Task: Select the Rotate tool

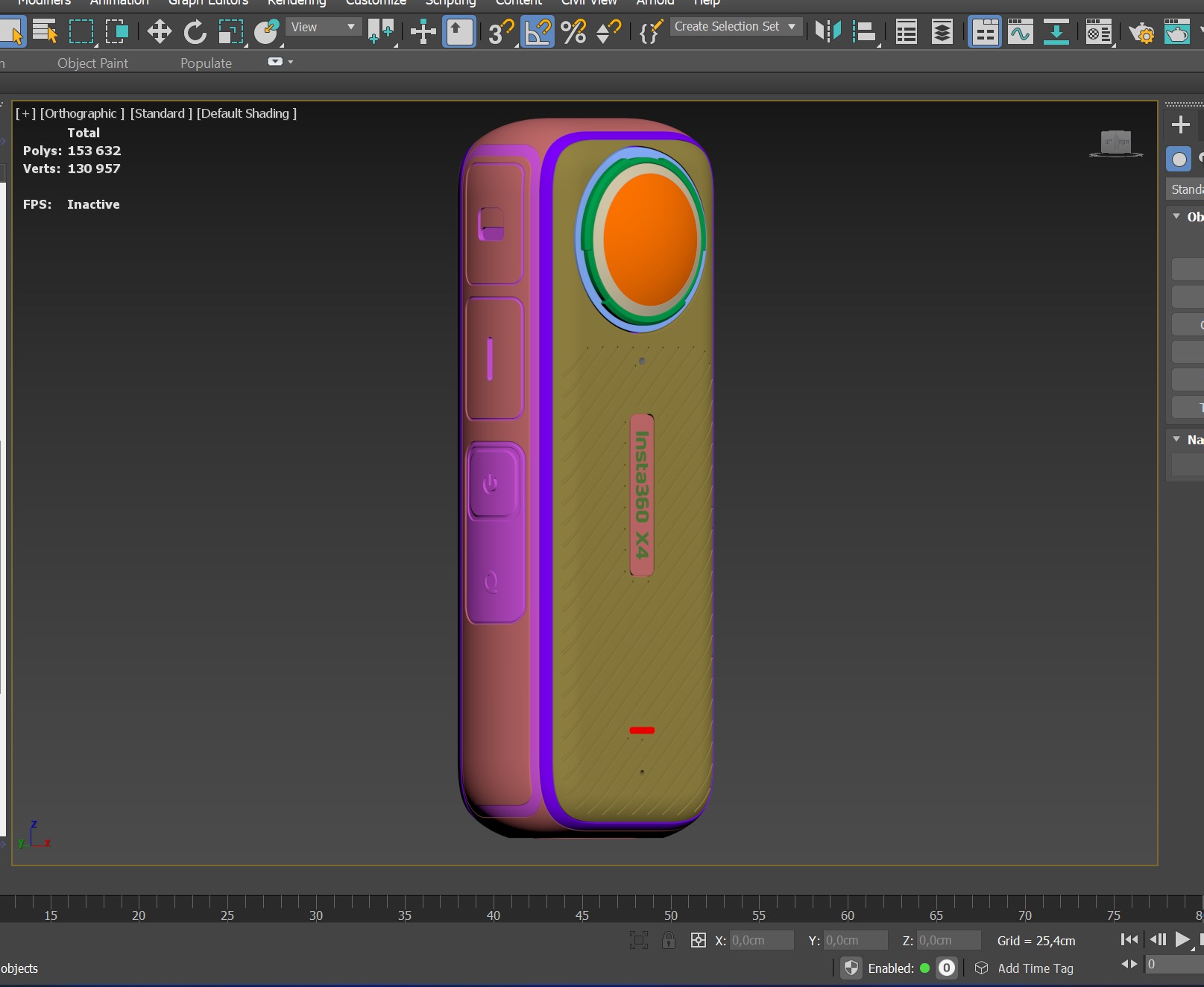Action: (195, 32)
